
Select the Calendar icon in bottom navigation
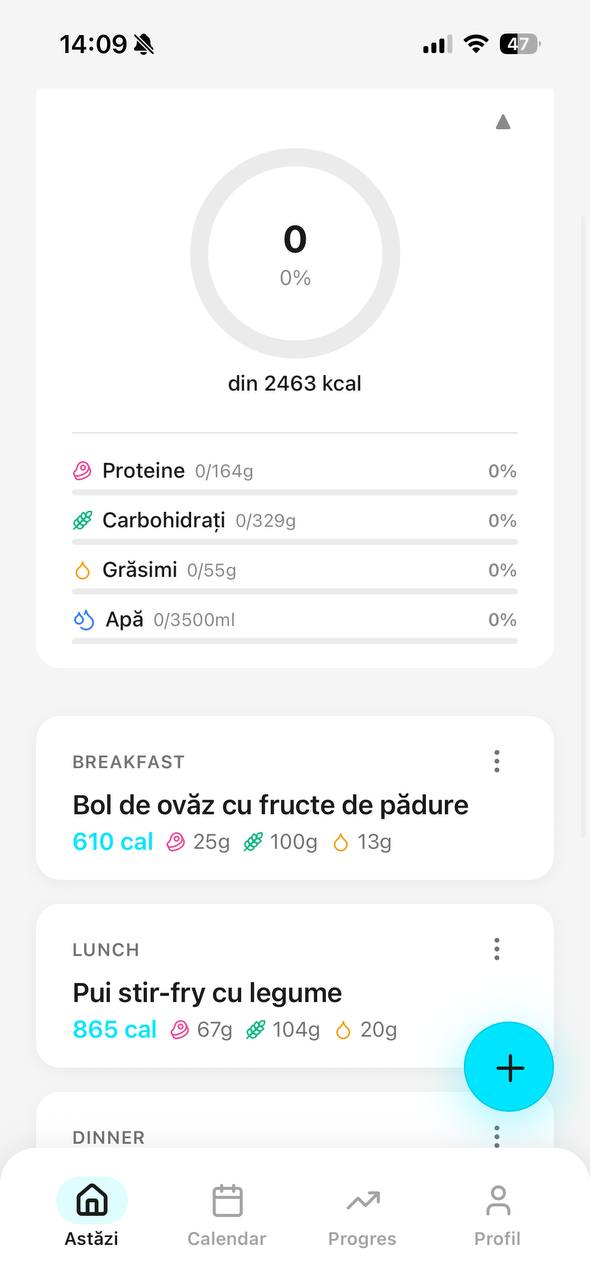click(226, 1200)
